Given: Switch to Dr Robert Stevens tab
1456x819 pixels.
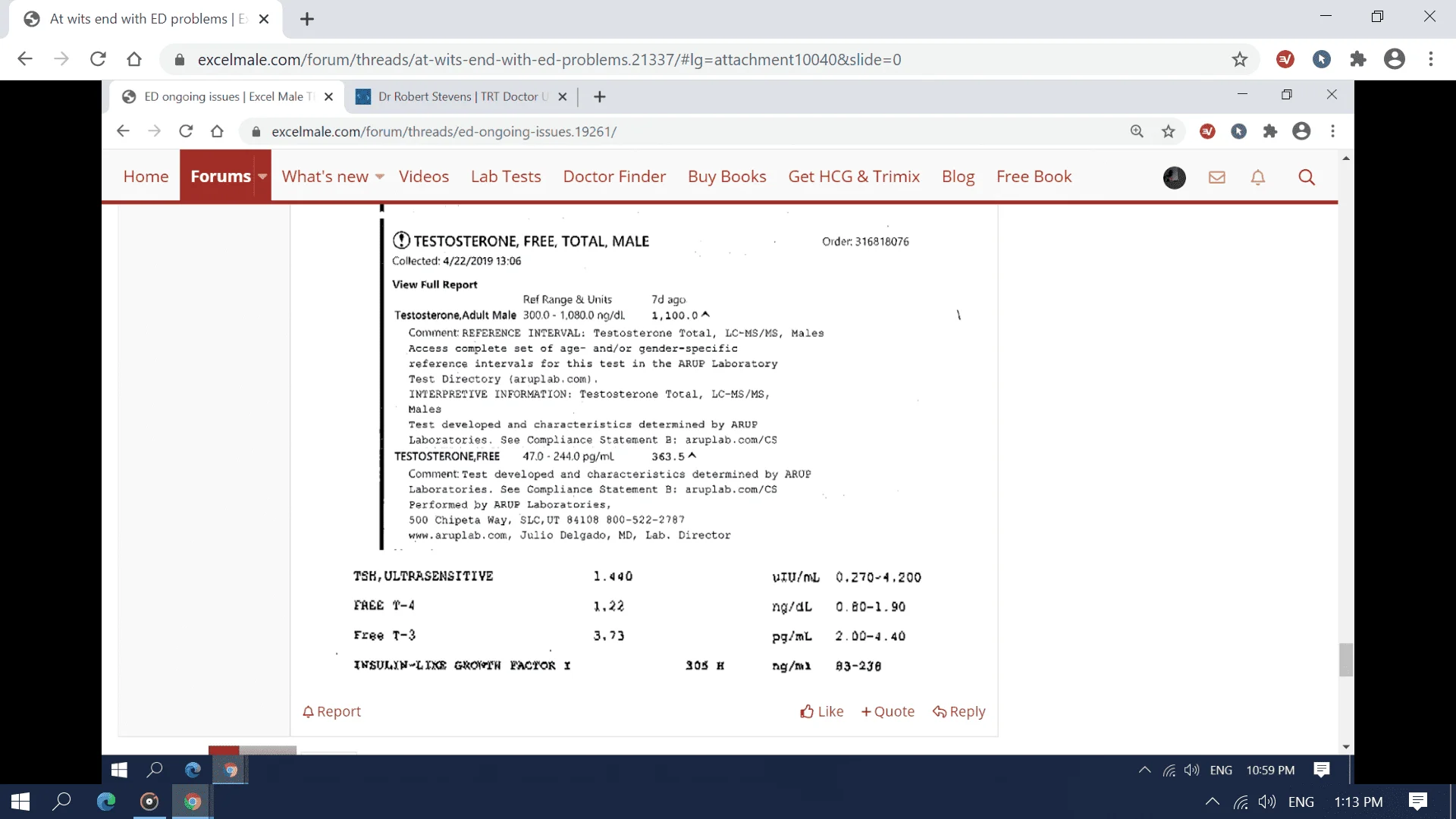Looking at the screenshot, I should coord(455,96).
